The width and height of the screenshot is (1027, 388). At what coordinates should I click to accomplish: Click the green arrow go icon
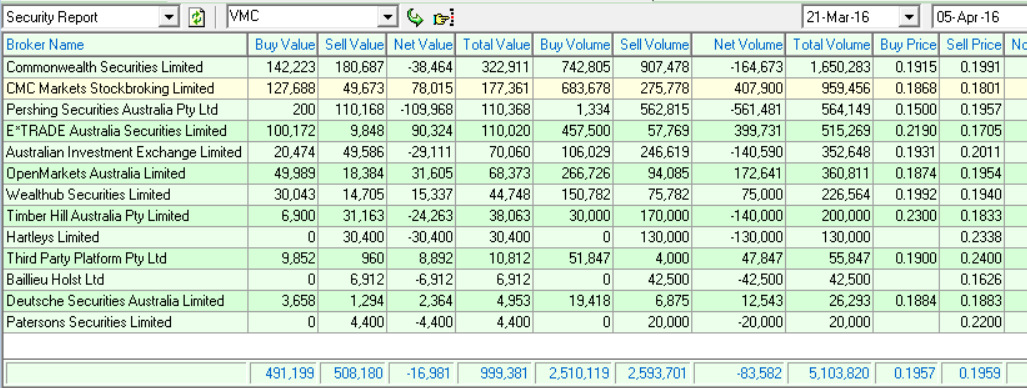point(415,18)
